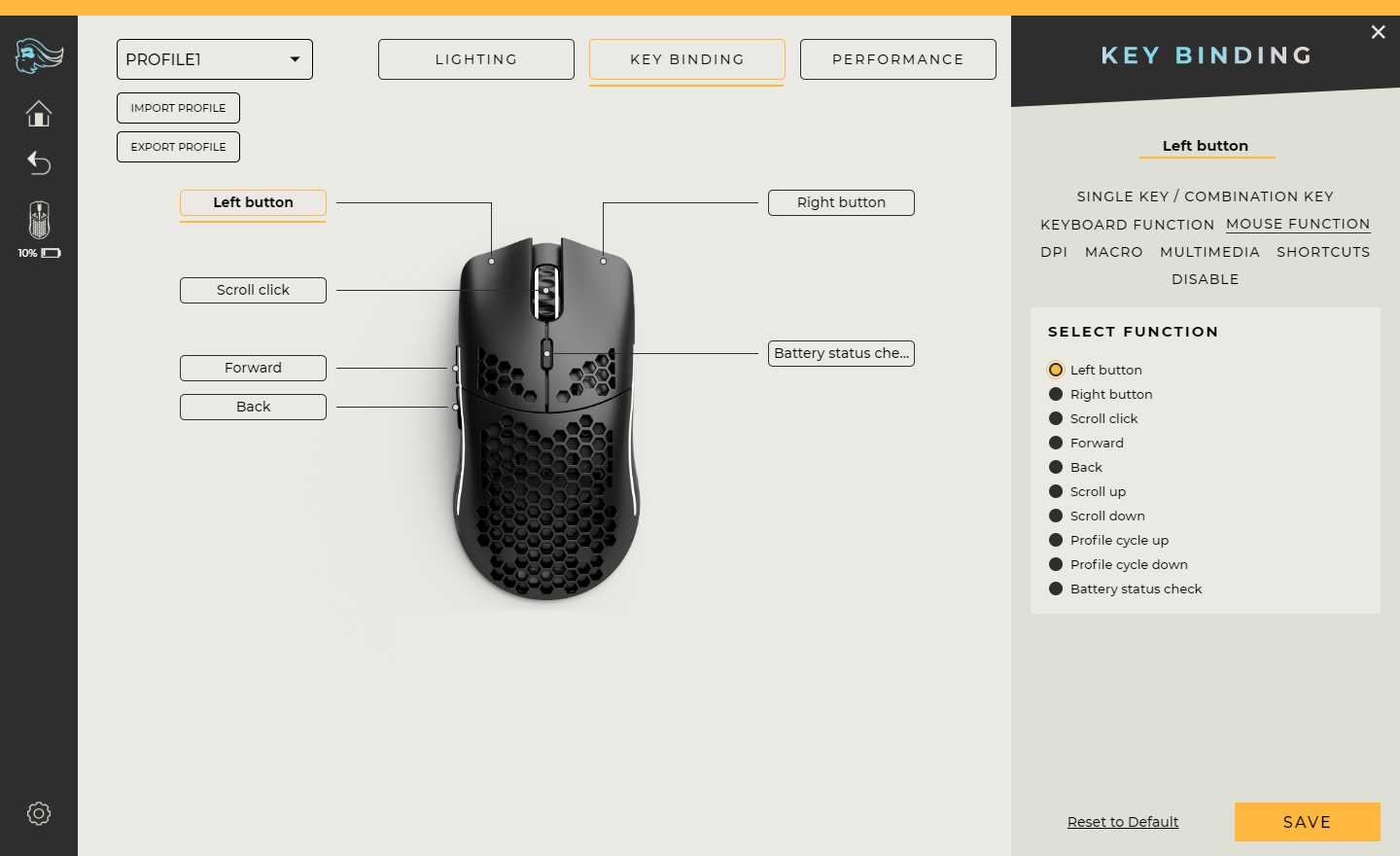Select the Scroll click binding label
The width and height of the screenshot is (1400, 856).
coord(253,290)
